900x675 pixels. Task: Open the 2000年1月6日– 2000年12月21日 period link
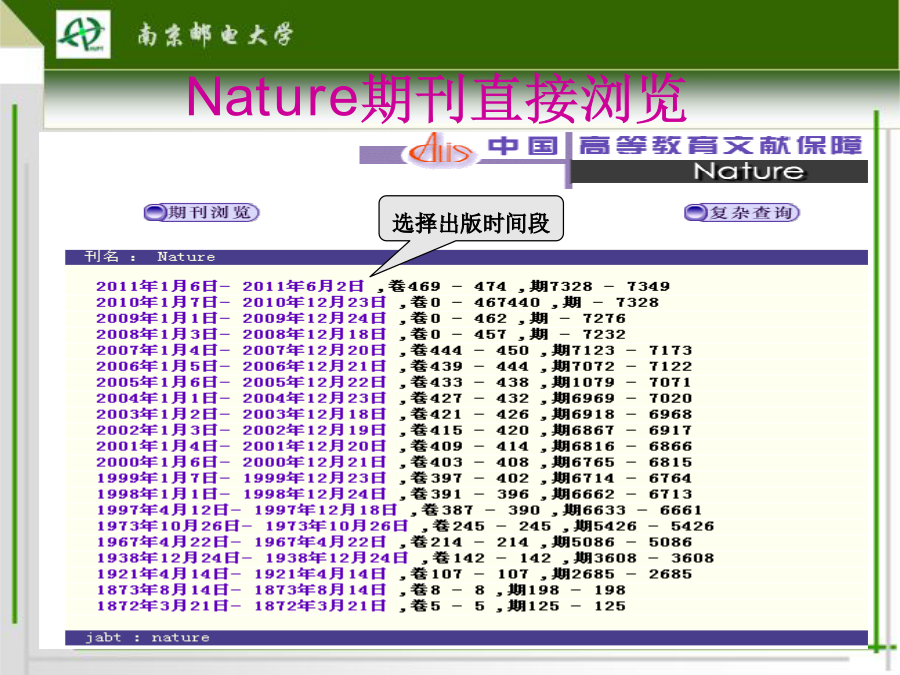[x=241, y=462]
